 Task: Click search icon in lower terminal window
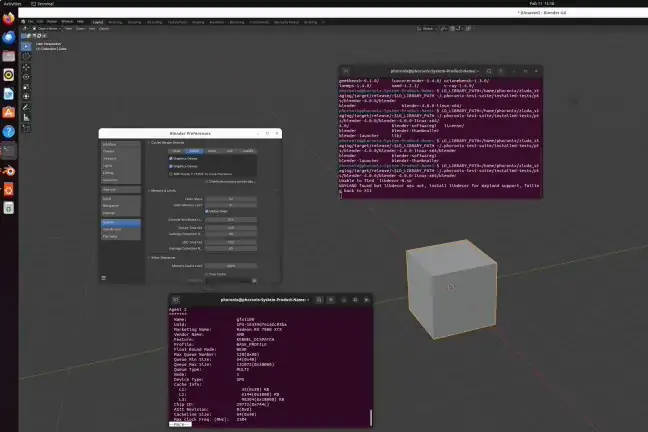click(319, 300)
